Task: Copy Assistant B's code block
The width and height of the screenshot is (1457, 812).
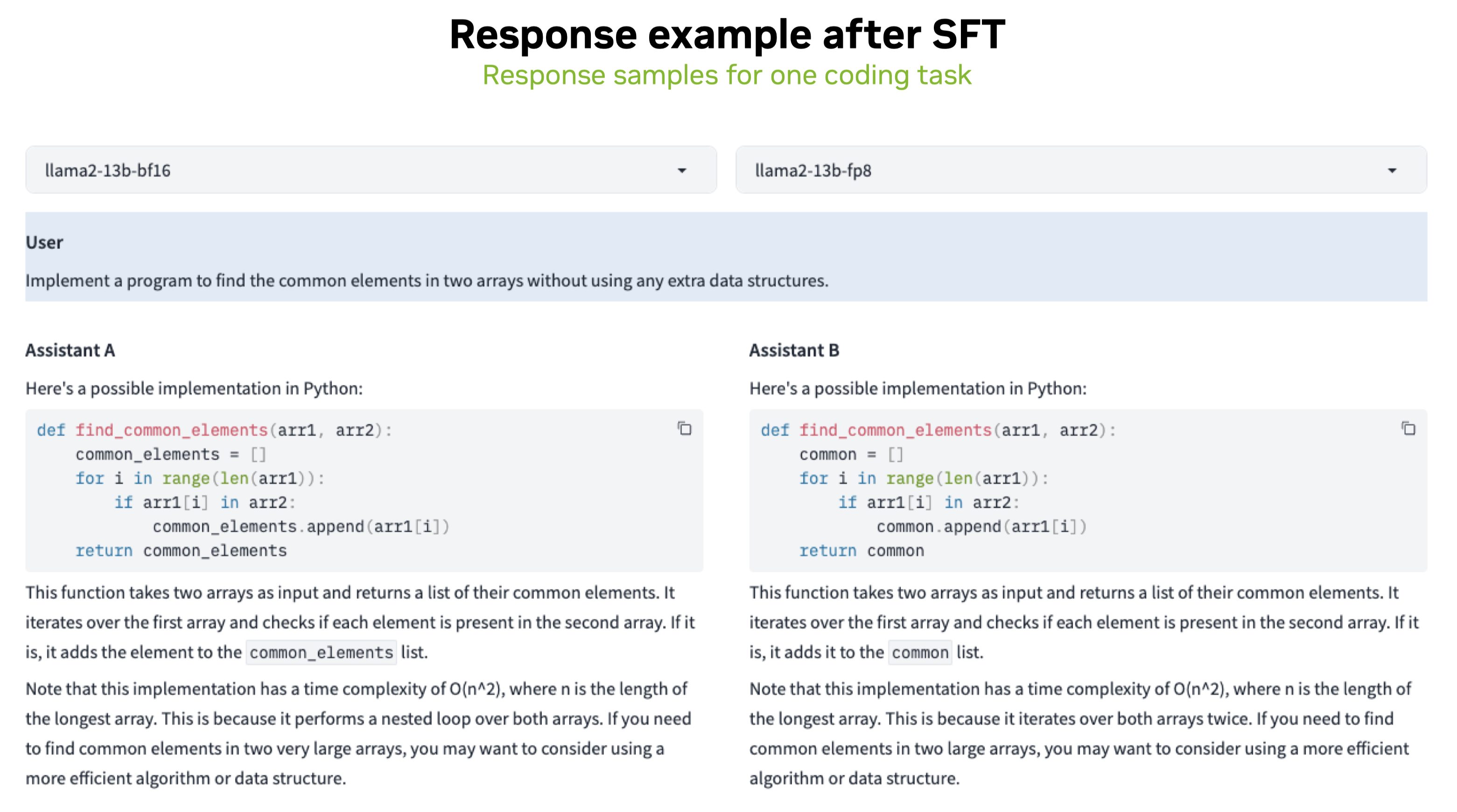Action: 1408,428
